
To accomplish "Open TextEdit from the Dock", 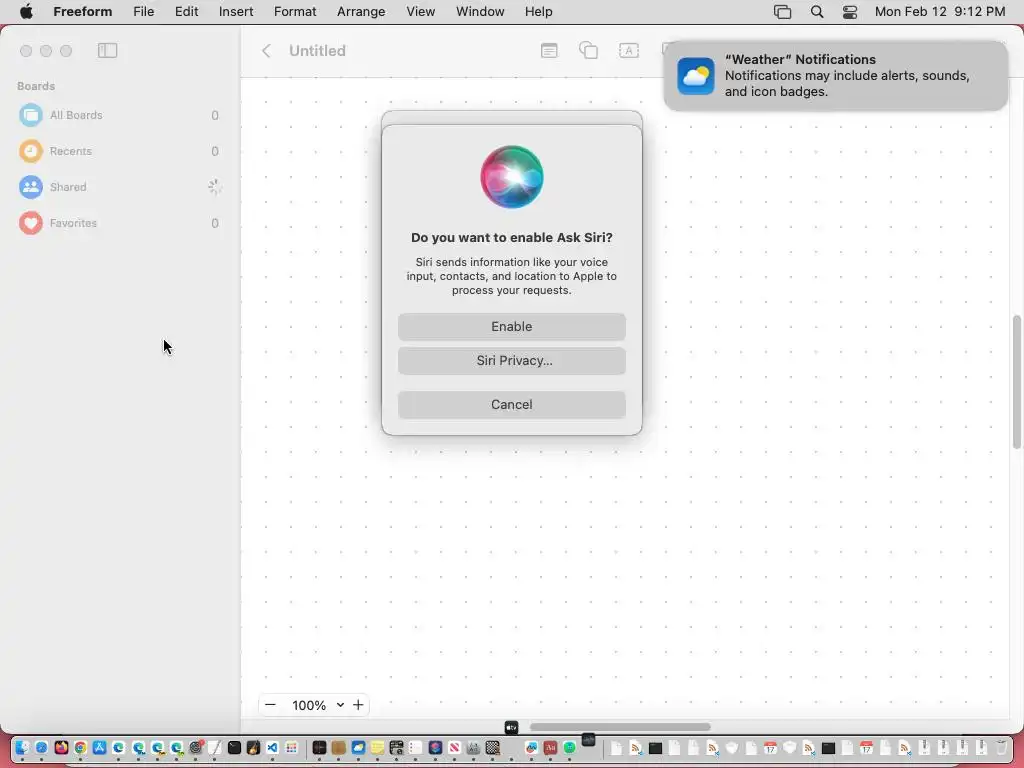I will (x=214, y=747).
